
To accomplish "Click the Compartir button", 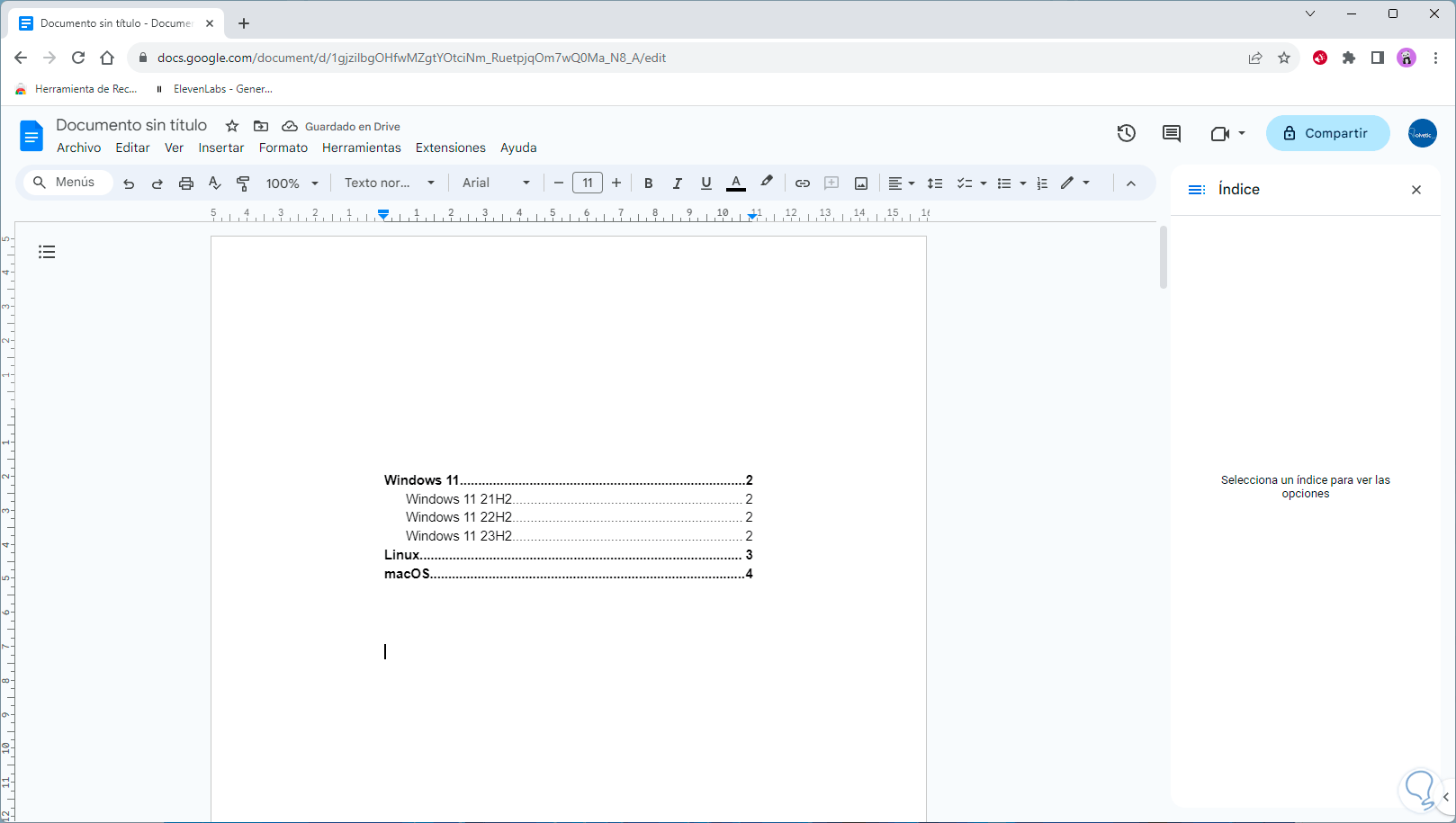I will (1328, 133).
